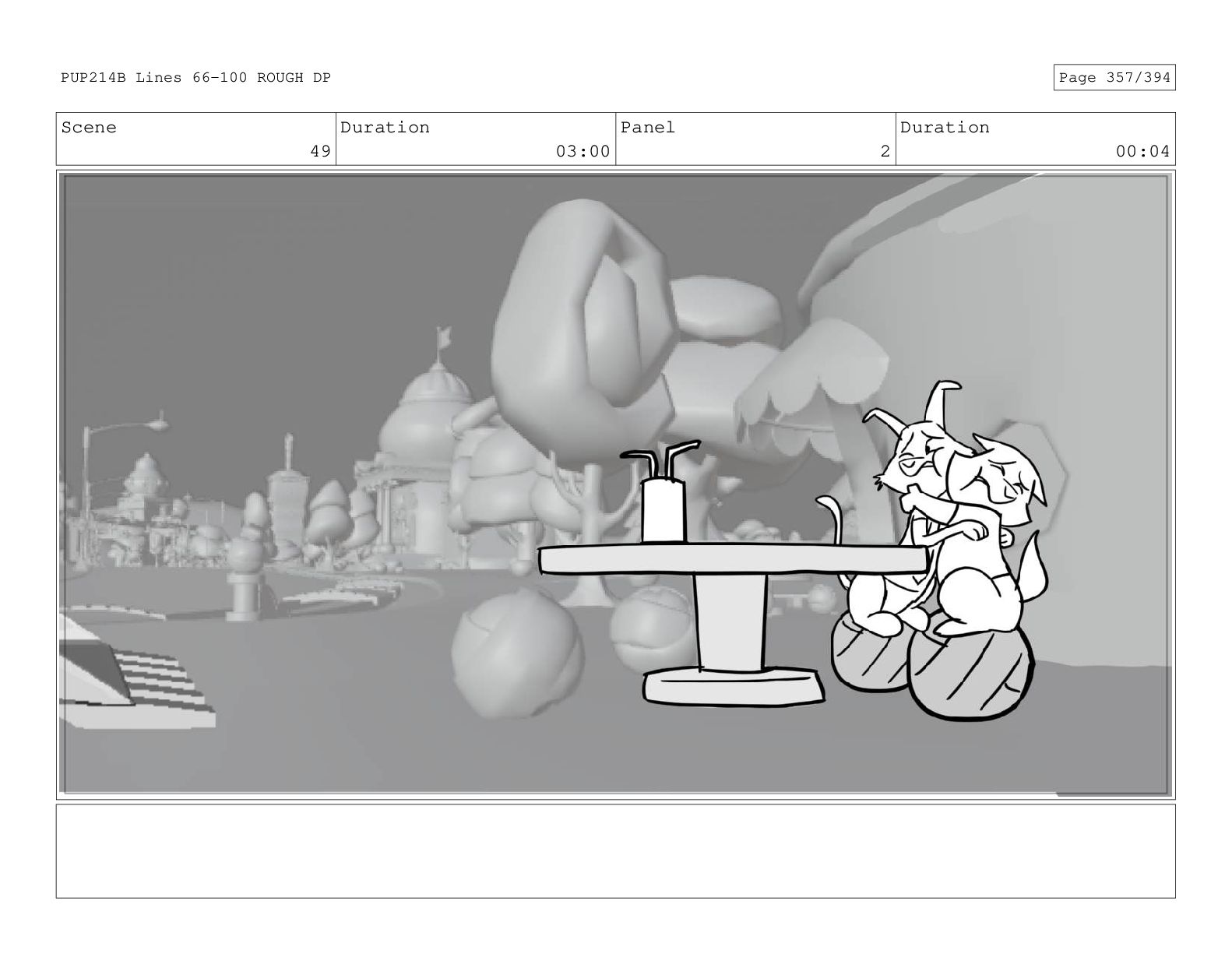Click the Page 357/394 box

[1114, 77]
